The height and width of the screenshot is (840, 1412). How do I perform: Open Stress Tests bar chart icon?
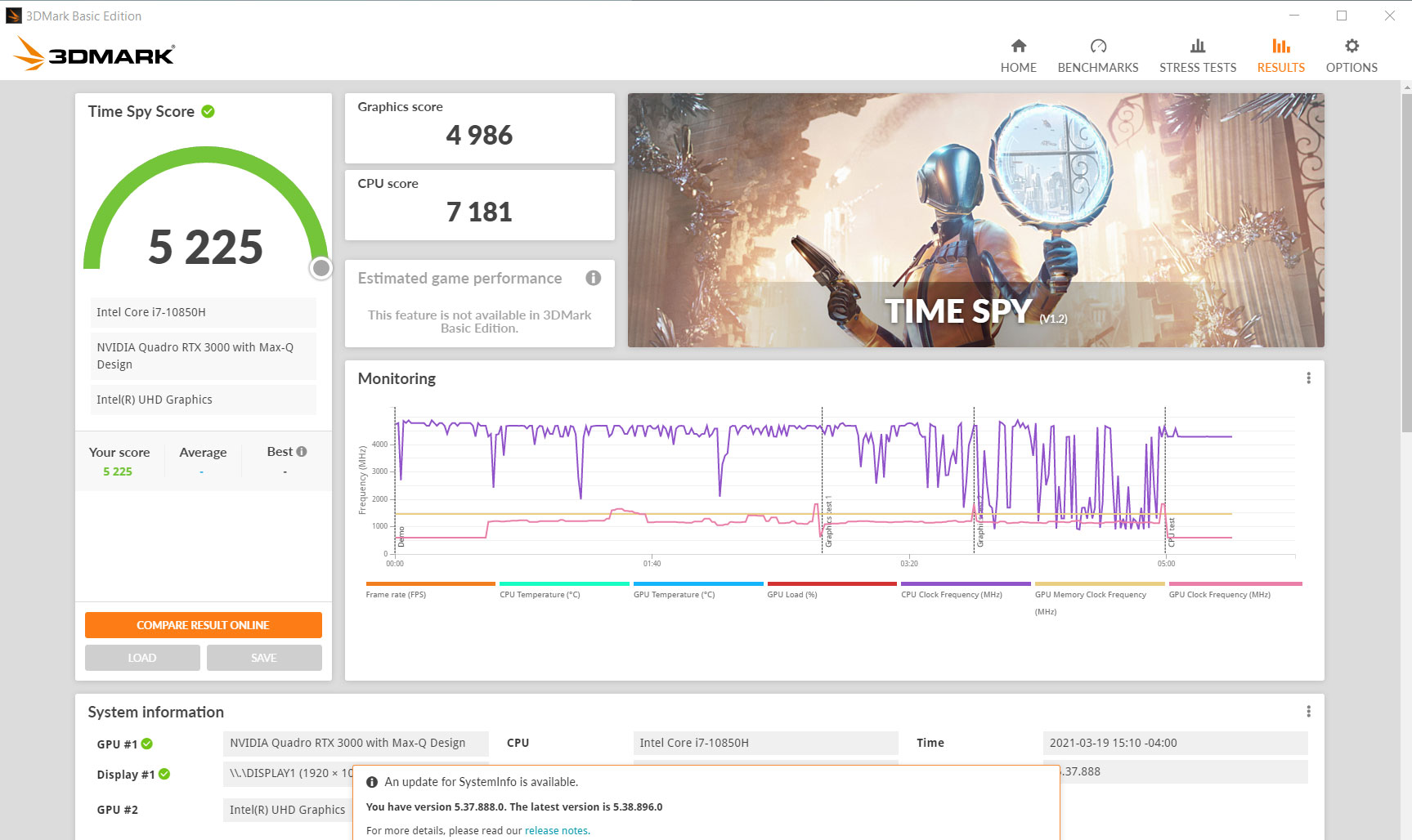[1198, 46]
